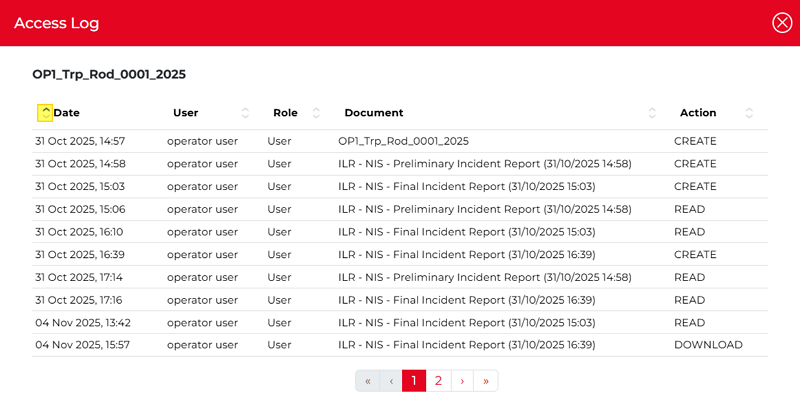Jump to the last page
800x402 pixels.
486,381
